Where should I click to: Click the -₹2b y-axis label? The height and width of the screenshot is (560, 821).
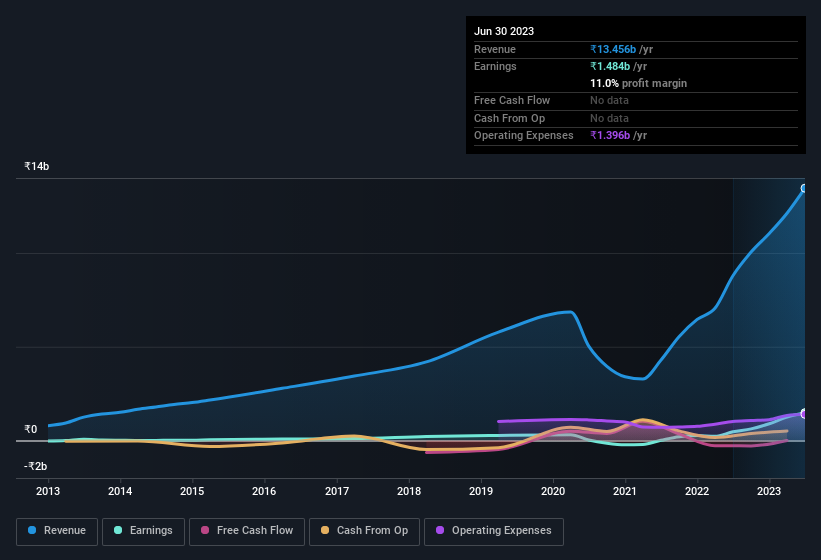tap(36, 466)
